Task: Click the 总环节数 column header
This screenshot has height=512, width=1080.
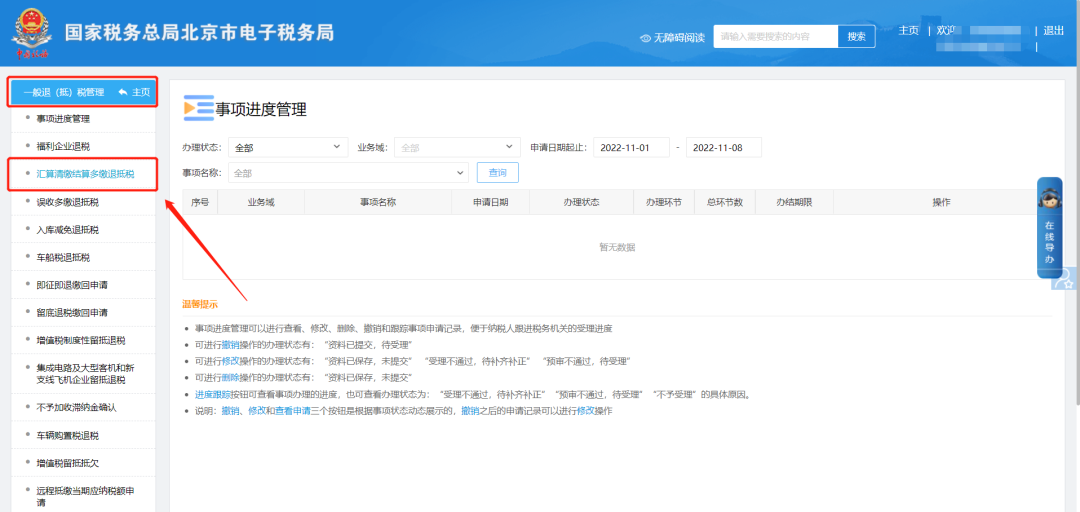Action: (x=725, y=203)
